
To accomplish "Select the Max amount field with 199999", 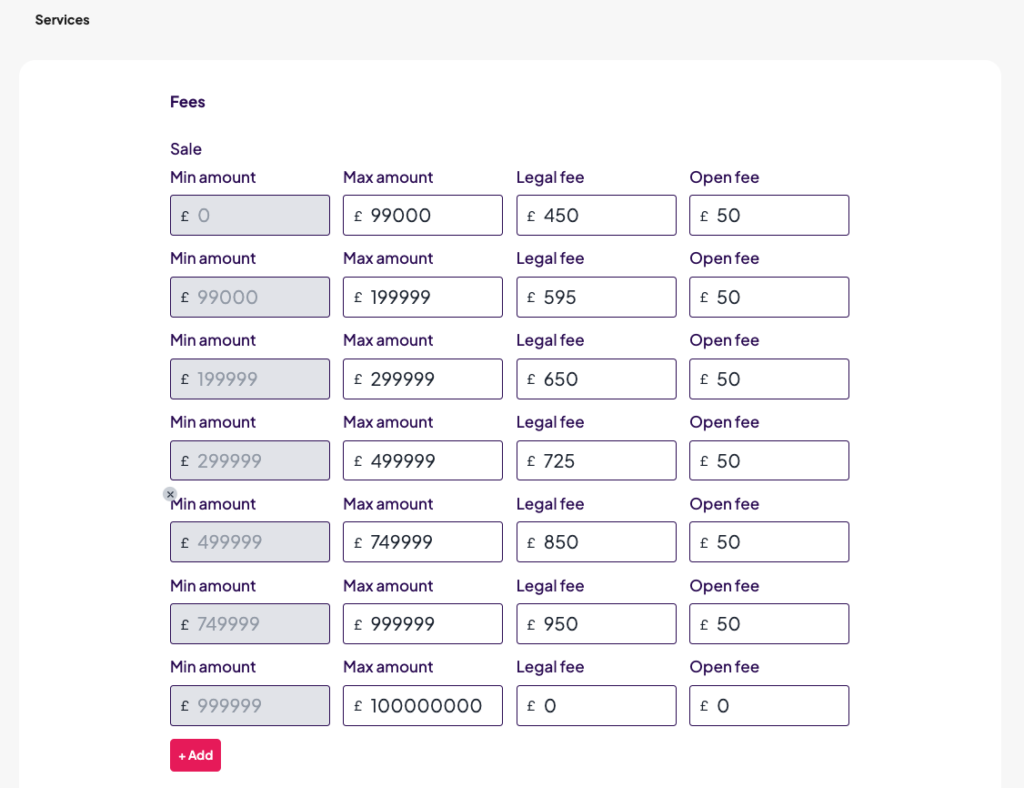I will click(422, 297).
